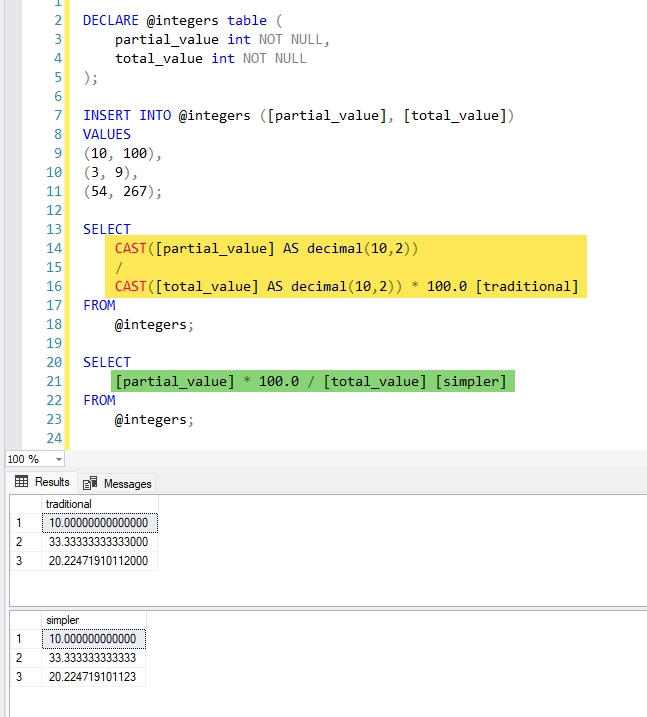Select row 3 header in simpler grid
Image resolution: width=647 pixels, height=717 pixels.
click(26, 677)
